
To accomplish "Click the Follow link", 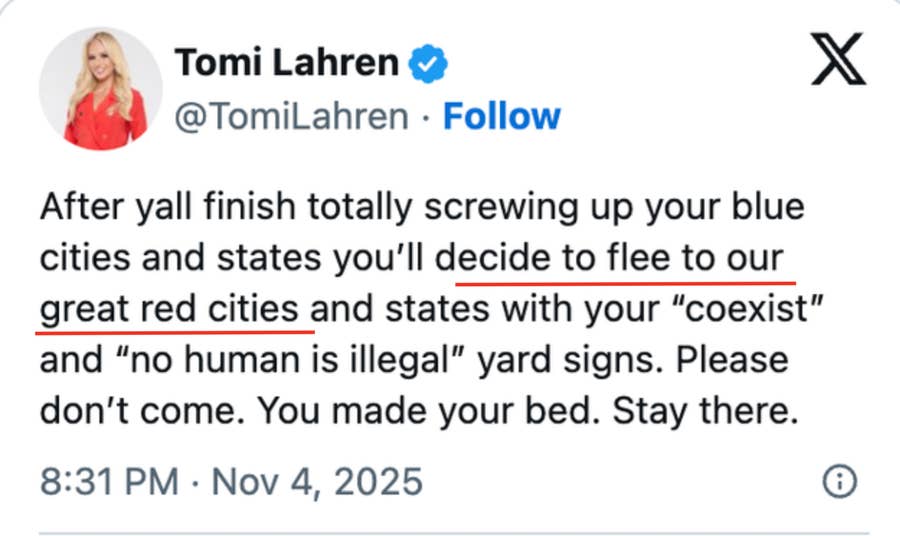I will pyautogui.click(x=502, y=117).
